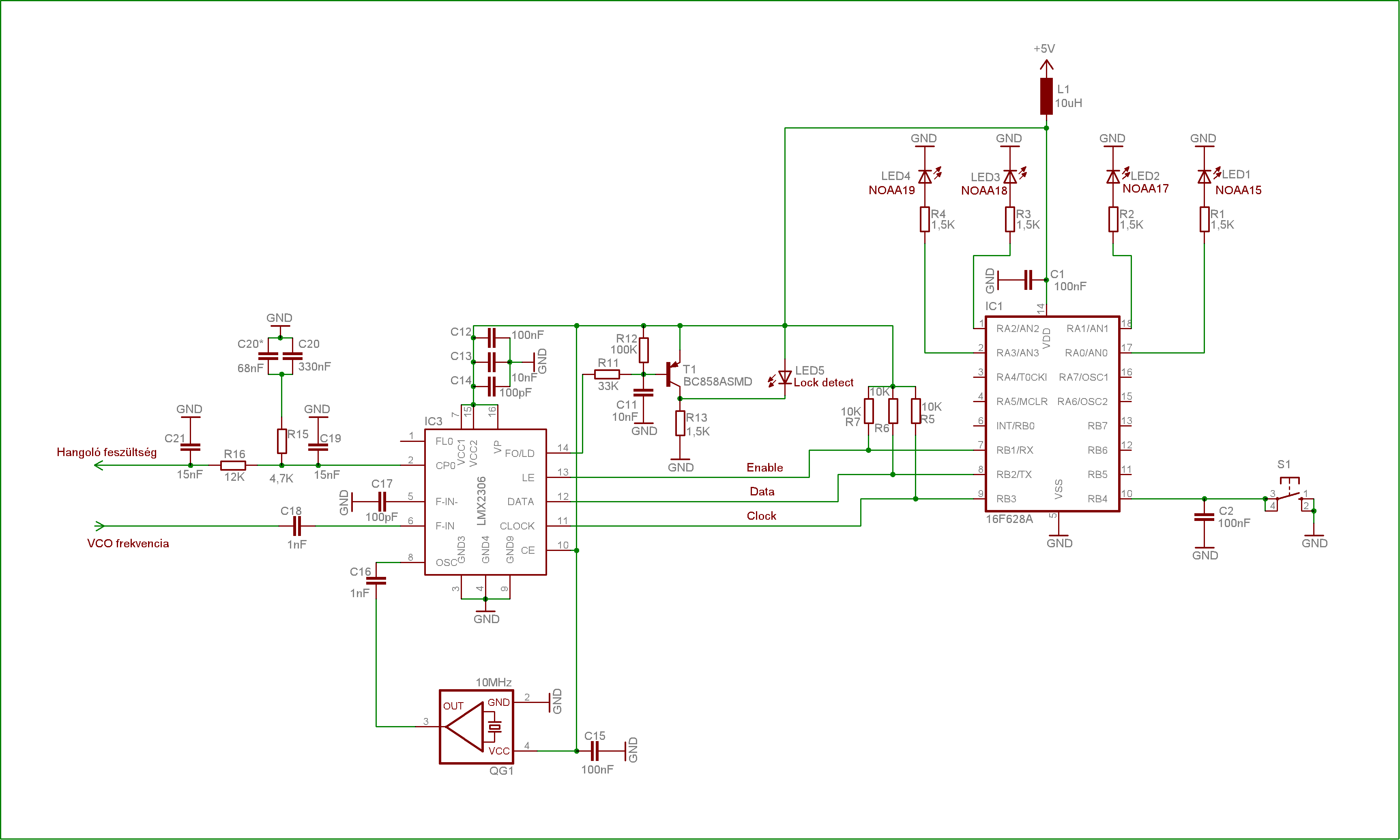The width and height of the screenshot is (1400, 840).
Task: Select the C17 100pF capacitor symbol
Action: [382, 501]
